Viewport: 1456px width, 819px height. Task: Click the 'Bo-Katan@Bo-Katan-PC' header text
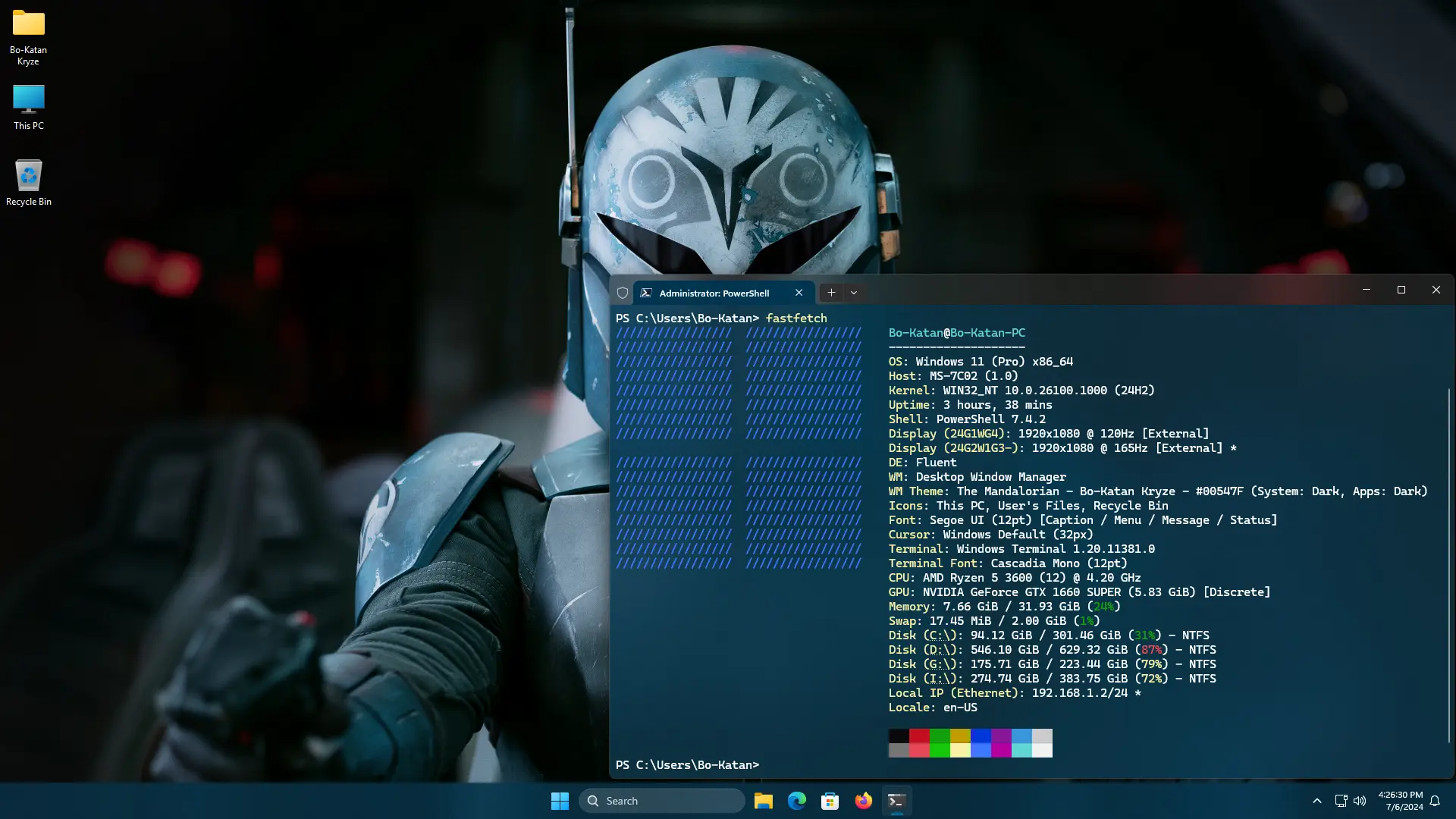click(957, 333)
